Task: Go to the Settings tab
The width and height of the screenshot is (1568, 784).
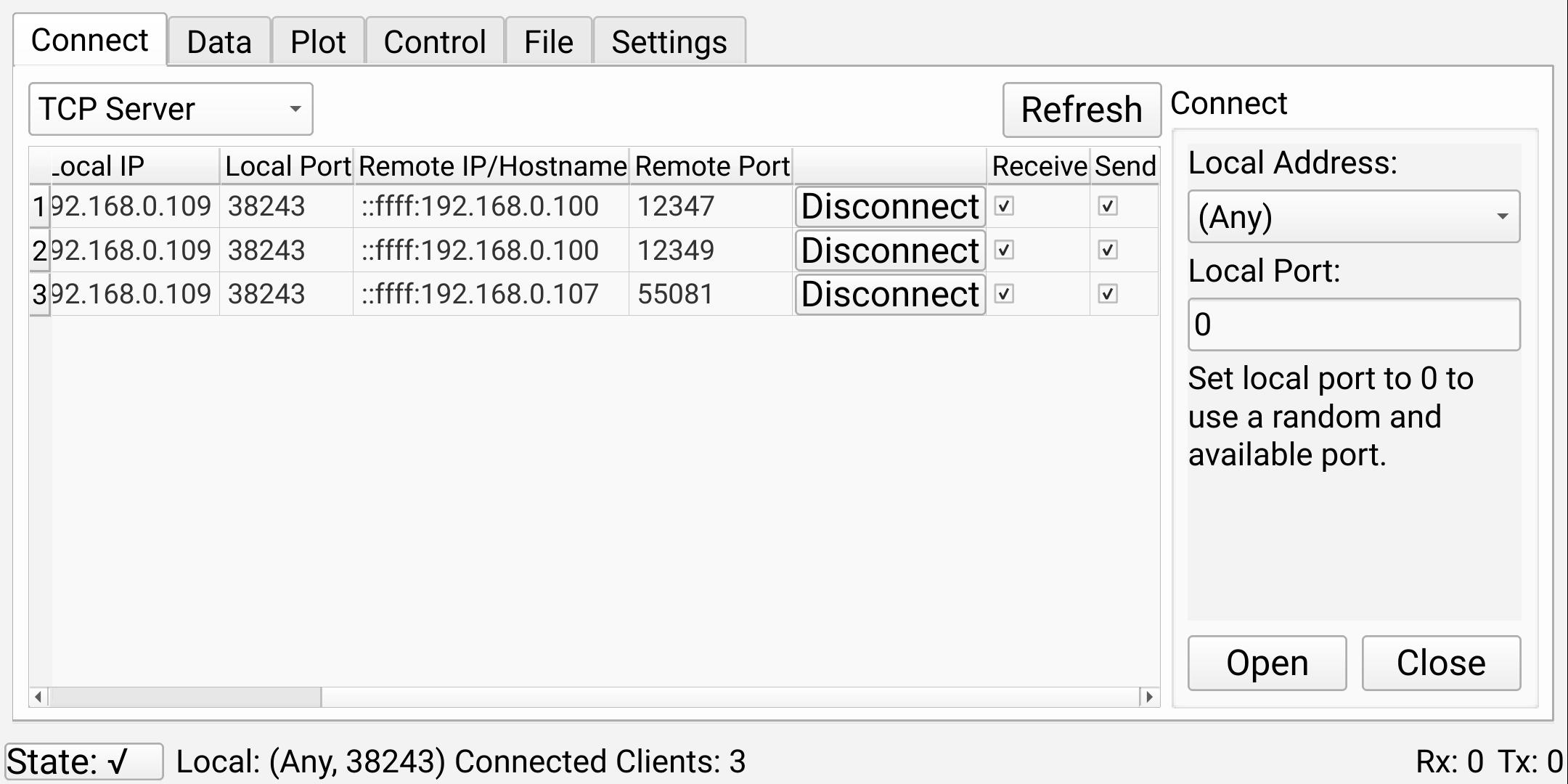Action: 669,42
